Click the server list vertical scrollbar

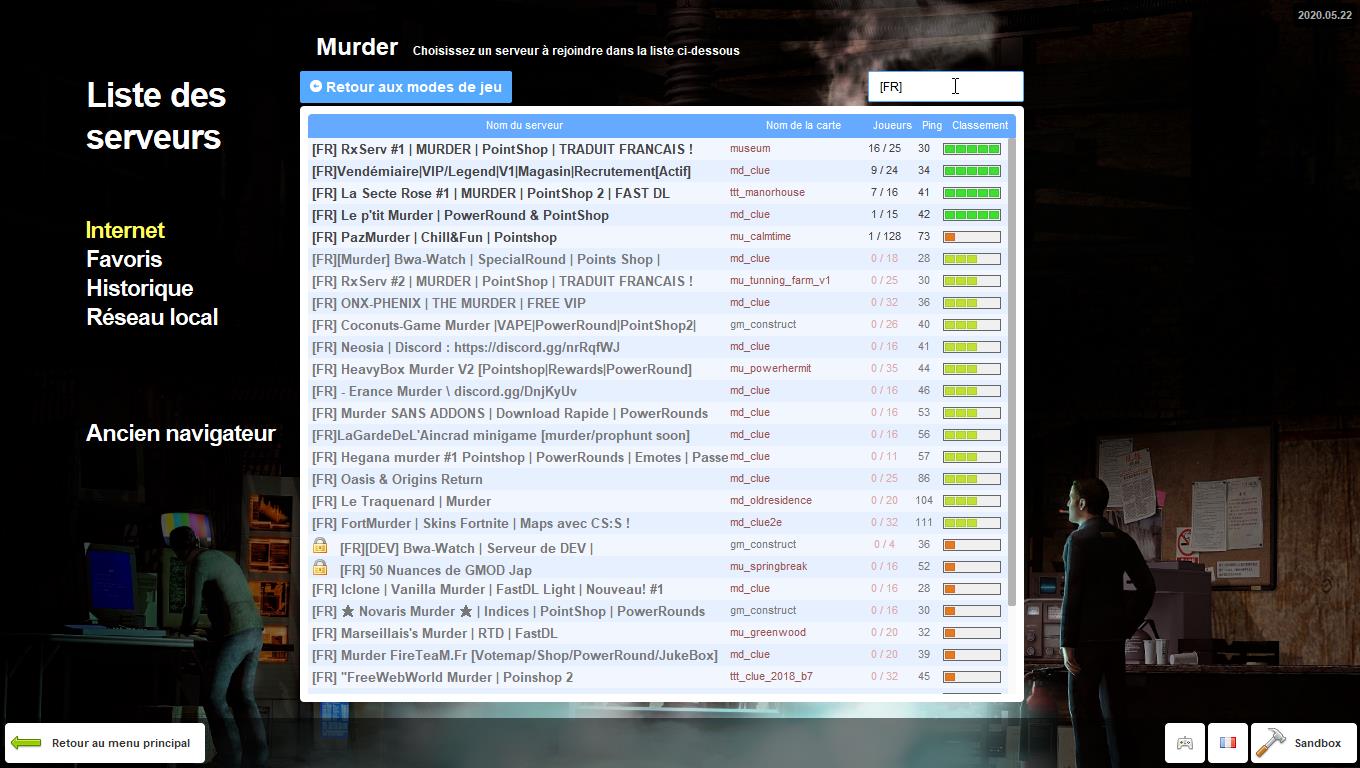point(1012,370)
